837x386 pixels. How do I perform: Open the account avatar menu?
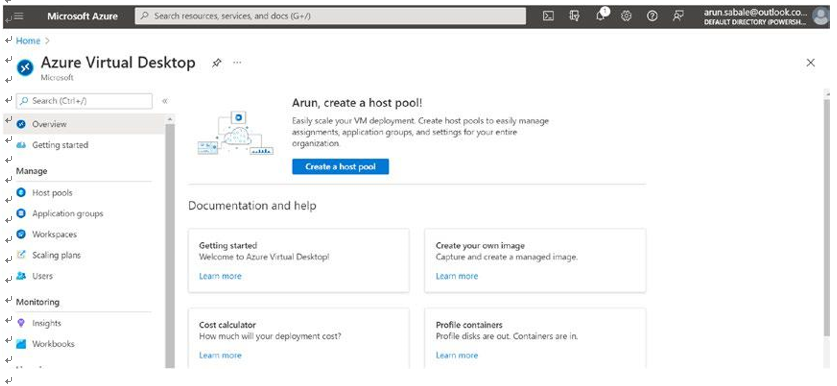(820, 16)
